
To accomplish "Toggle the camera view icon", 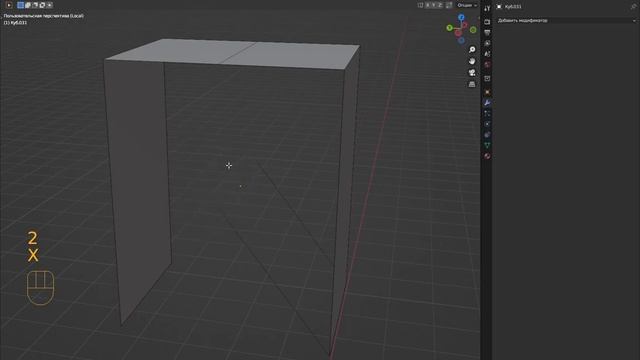I will pos(472,73).
